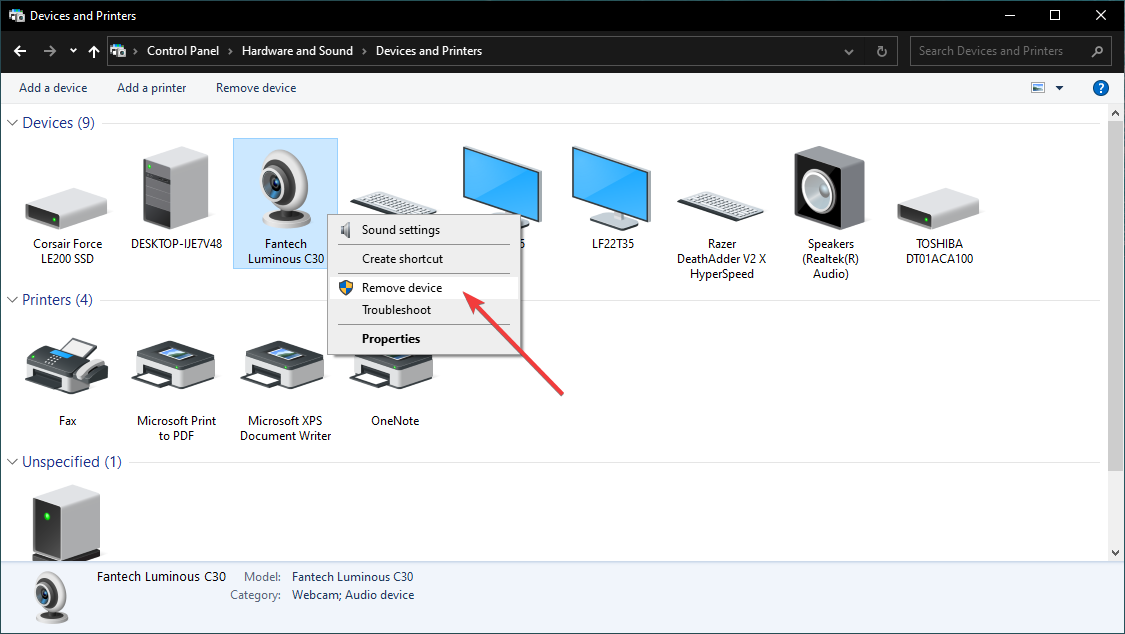Screen dimensions: 1125x634
Task: Click Webcam; Audio device category value
Action: click(x=353, y=595)
